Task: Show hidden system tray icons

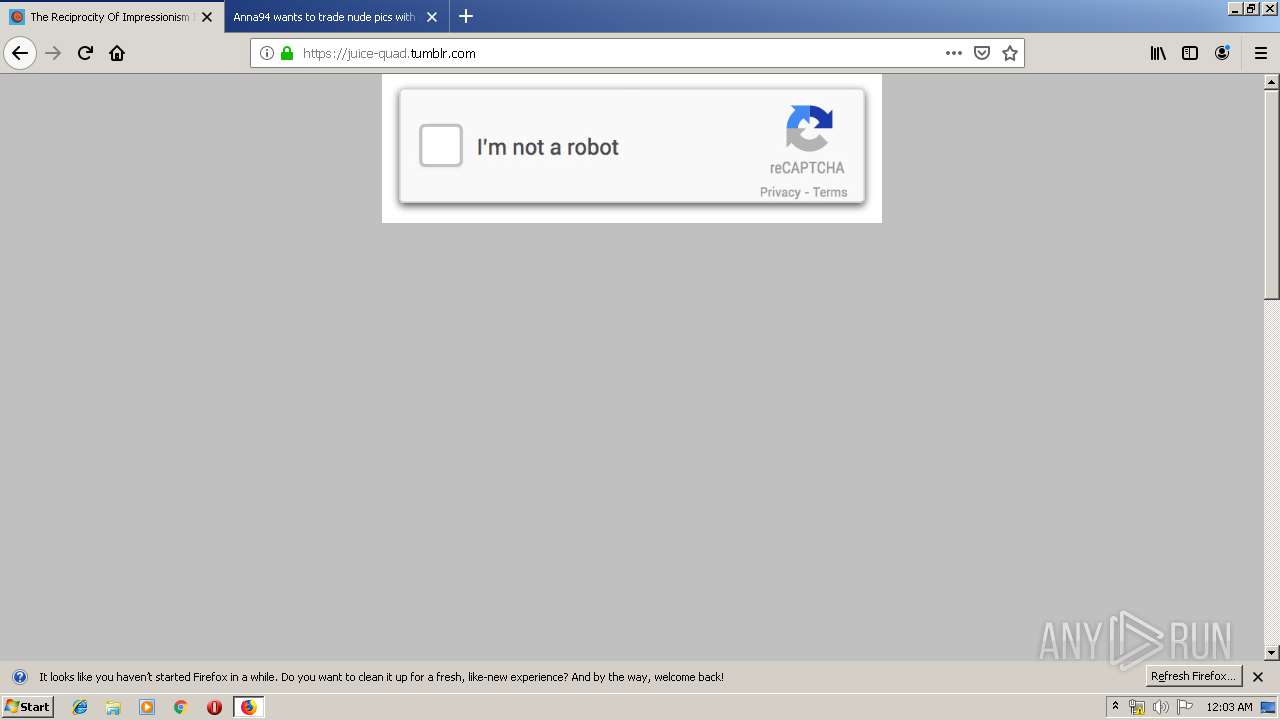Action: coord(1115,707)
